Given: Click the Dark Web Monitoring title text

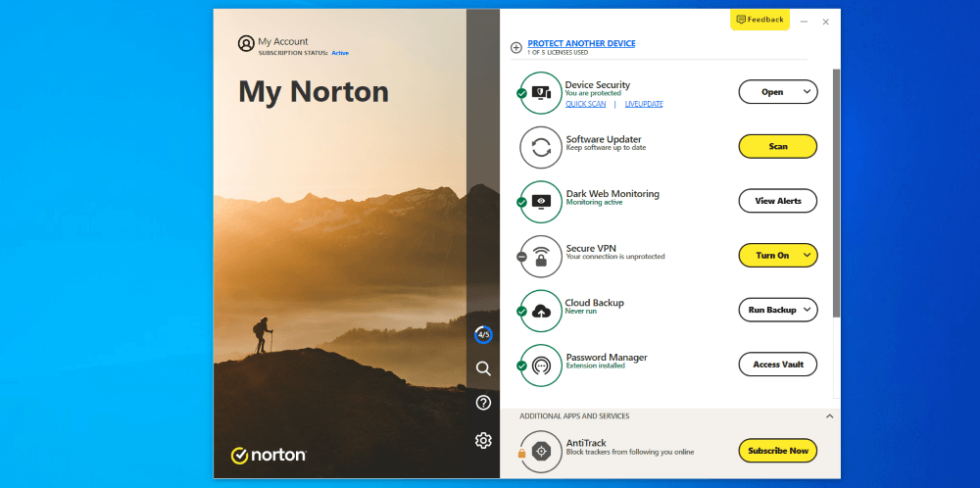Looking at the screenshot, I should (612, 194).
